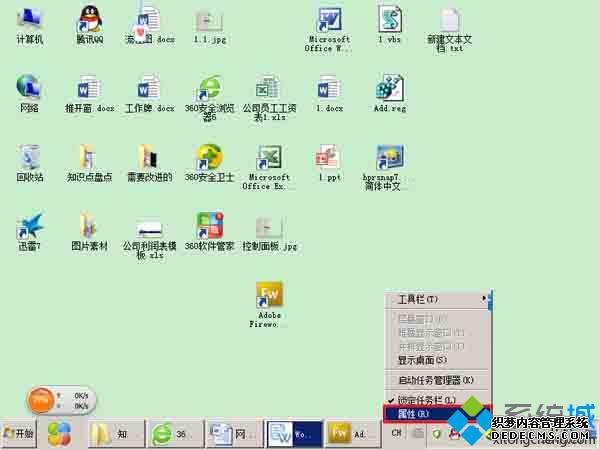Select the Add.reg file icon

click(389, 89)
